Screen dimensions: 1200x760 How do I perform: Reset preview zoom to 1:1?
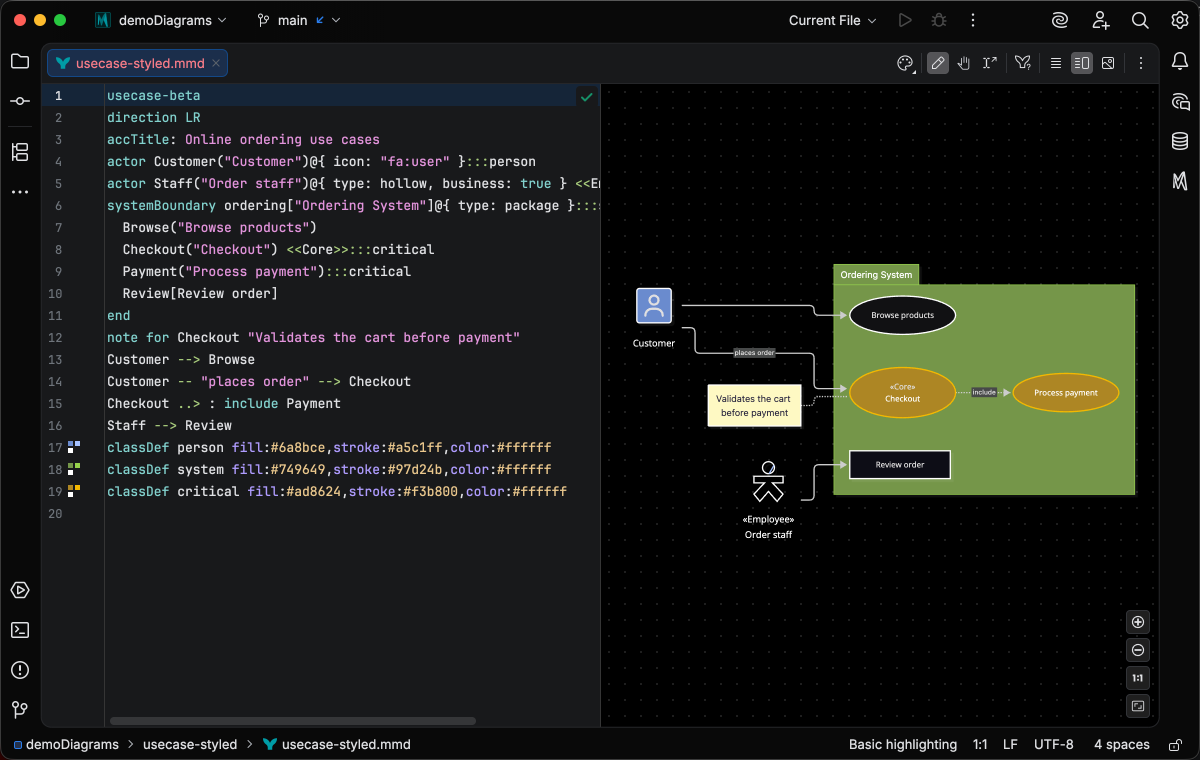tap(1138, 678)
